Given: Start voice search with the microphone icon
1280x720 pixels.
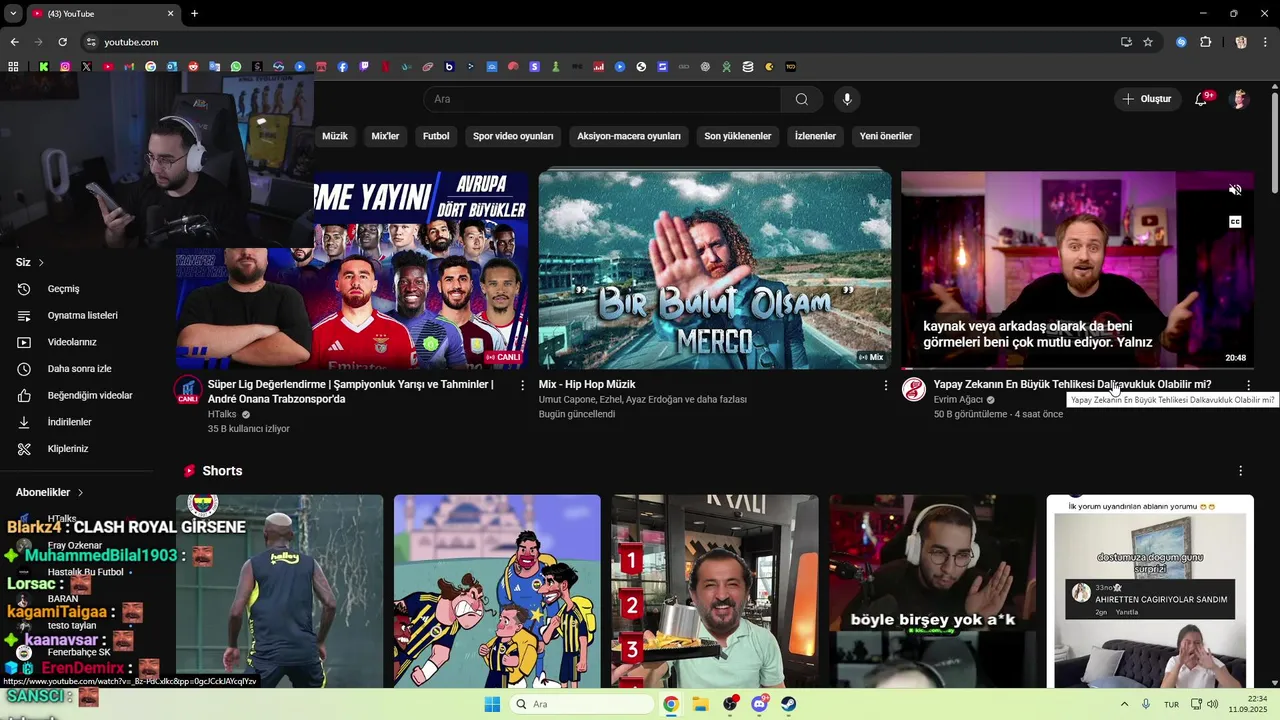Looking at the screenshot, I should click(847, 99).
